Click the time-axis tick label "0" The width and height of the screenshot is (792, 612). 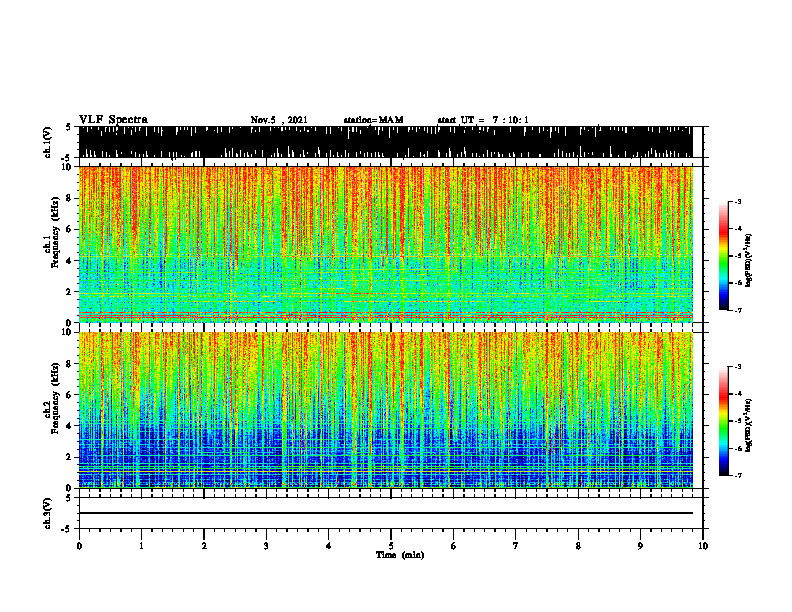[x=79, y=546]
